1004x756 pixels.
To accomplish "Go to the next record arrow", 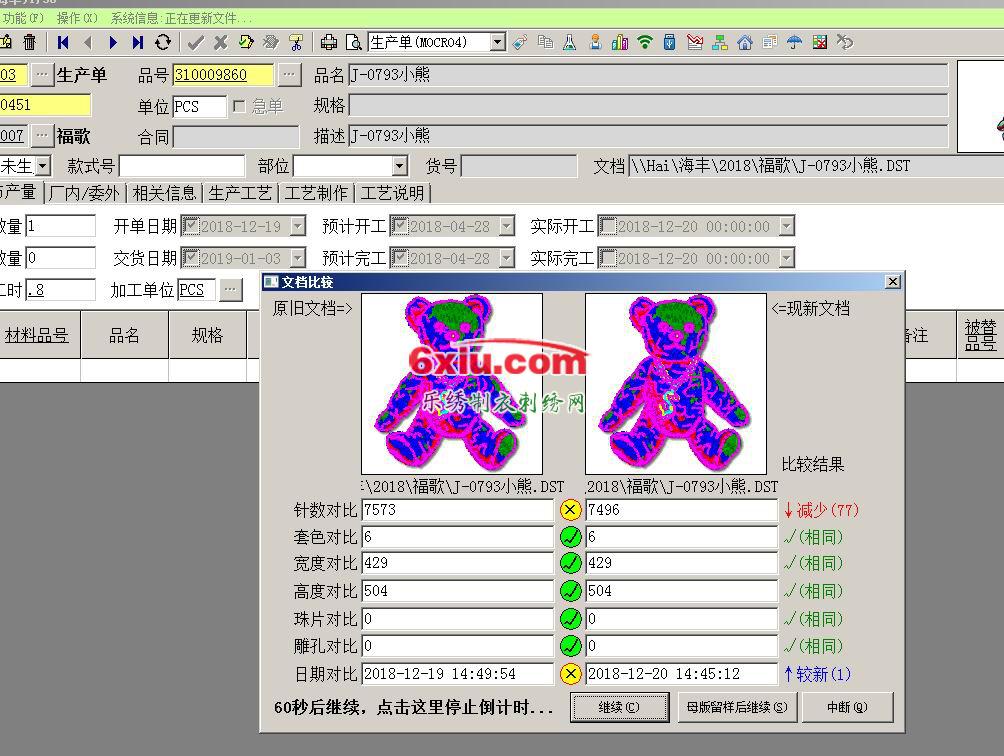I will click(x=113, y=42).
